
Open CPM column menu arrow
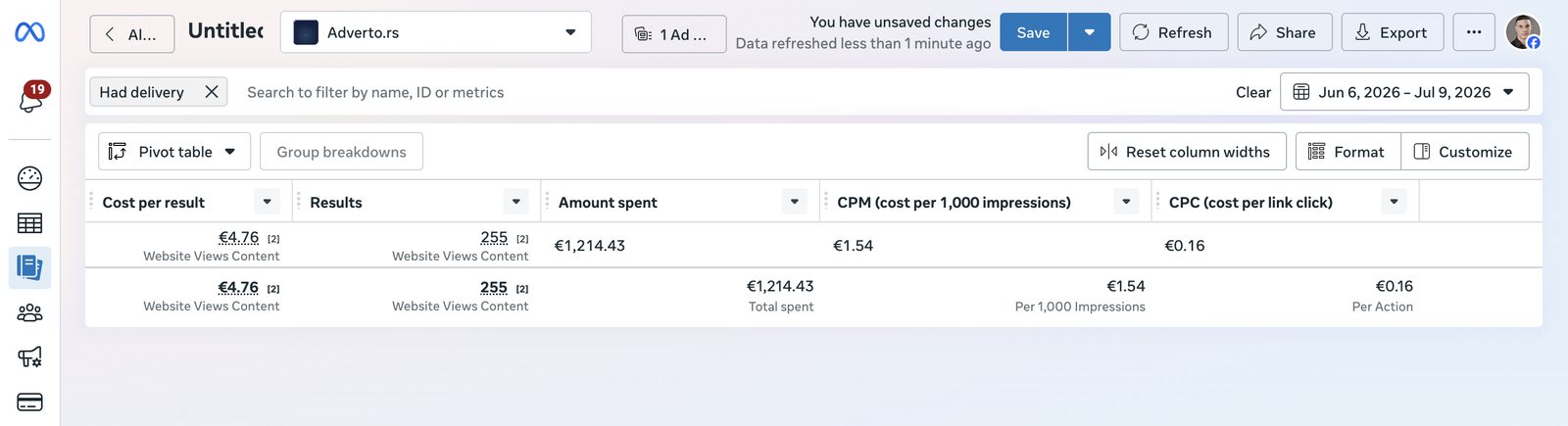(1126, 202)
